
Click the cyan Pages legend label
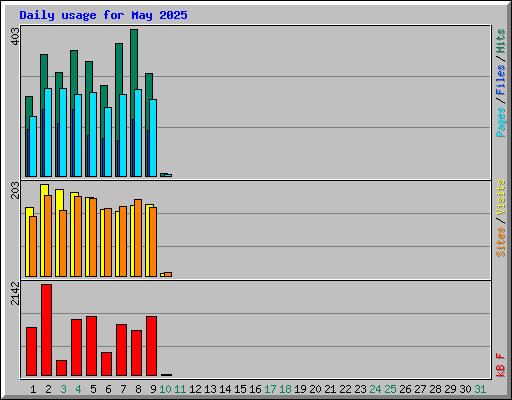(501, 122)
